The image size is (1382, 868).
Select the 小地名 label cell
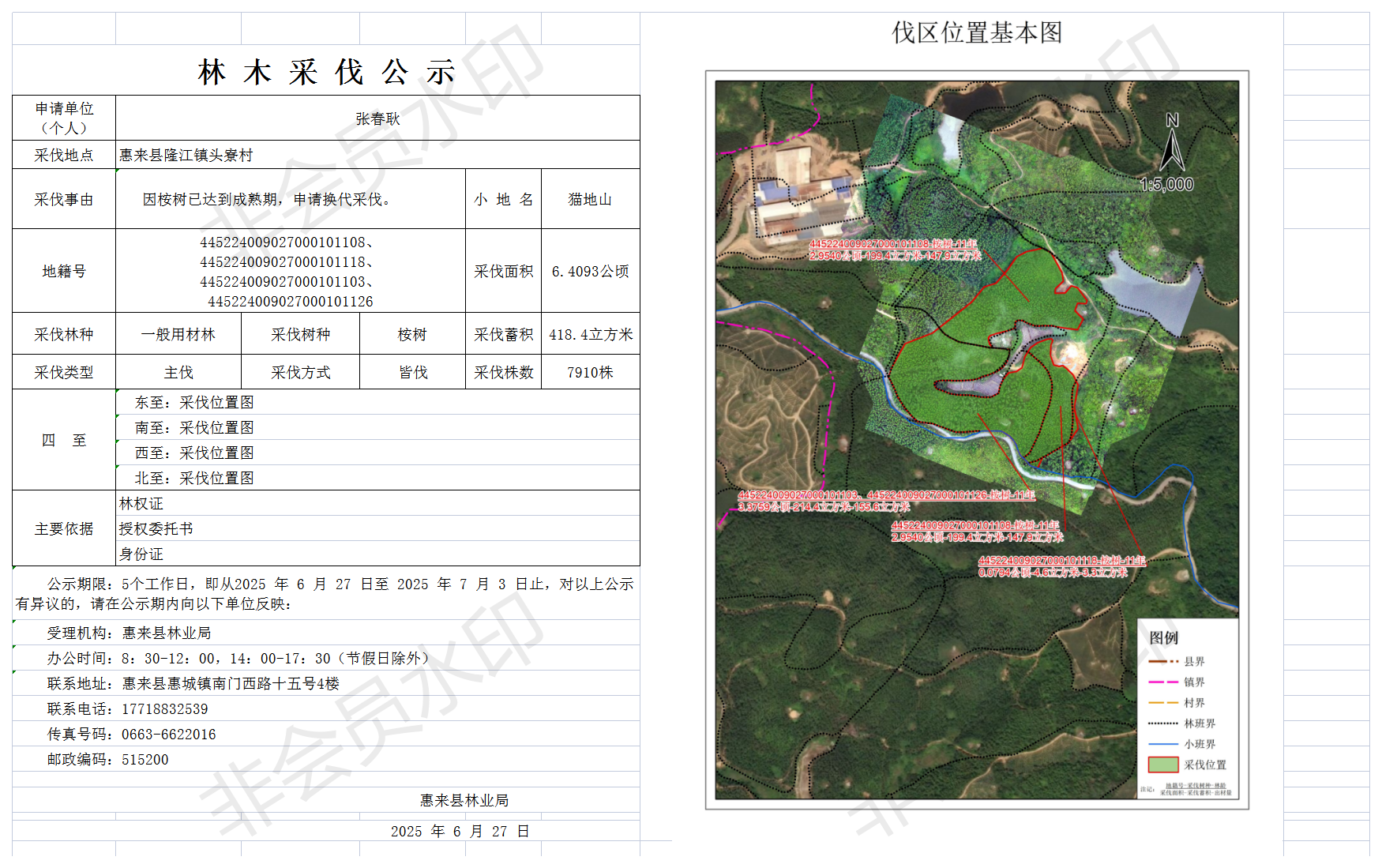coord(503,199)
